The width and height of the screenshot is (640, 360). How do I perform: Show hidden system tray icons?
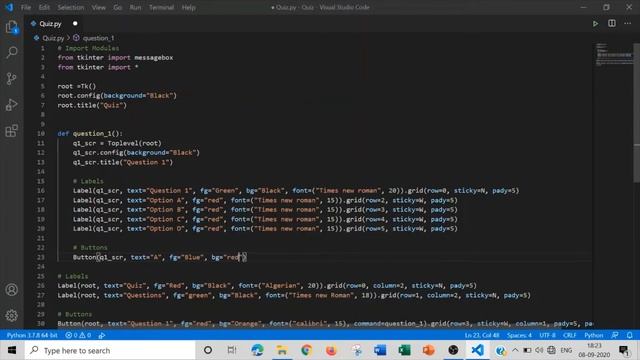coord(515,350)
